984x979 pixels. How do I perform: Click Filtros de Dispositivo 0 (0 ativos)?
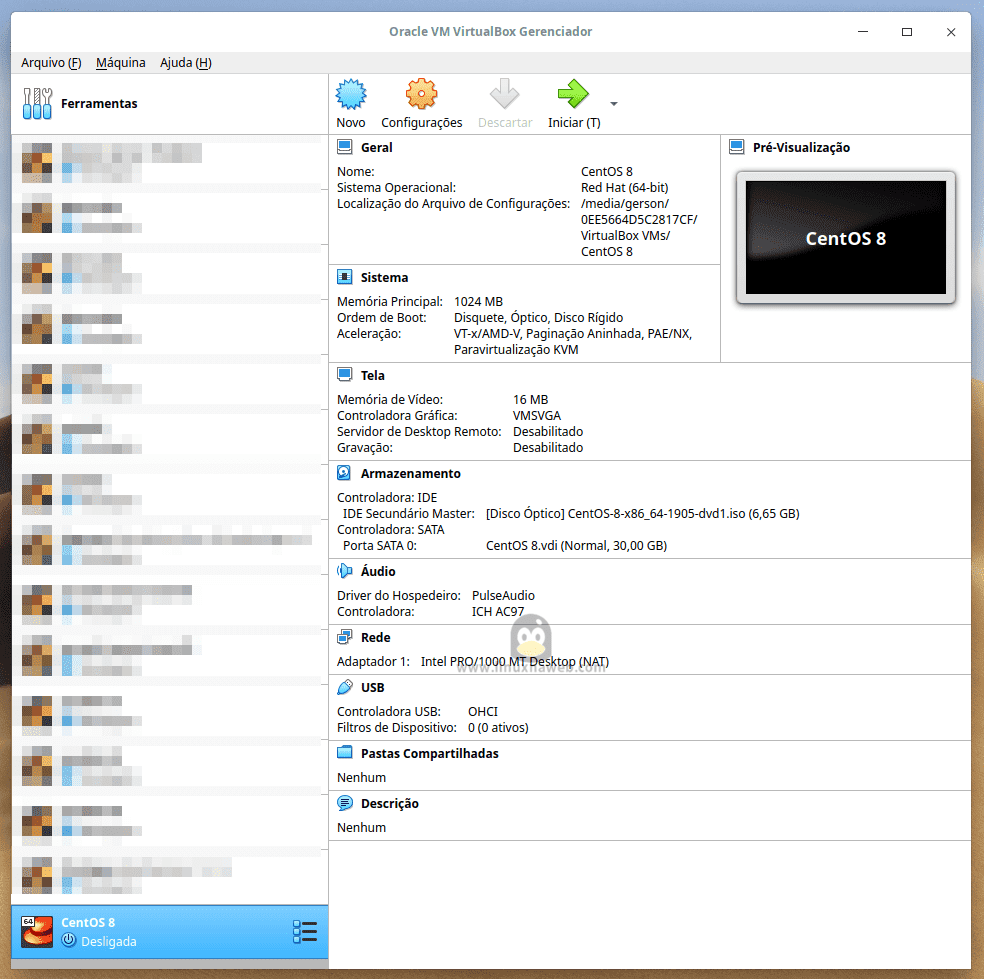tap(498, 727)
